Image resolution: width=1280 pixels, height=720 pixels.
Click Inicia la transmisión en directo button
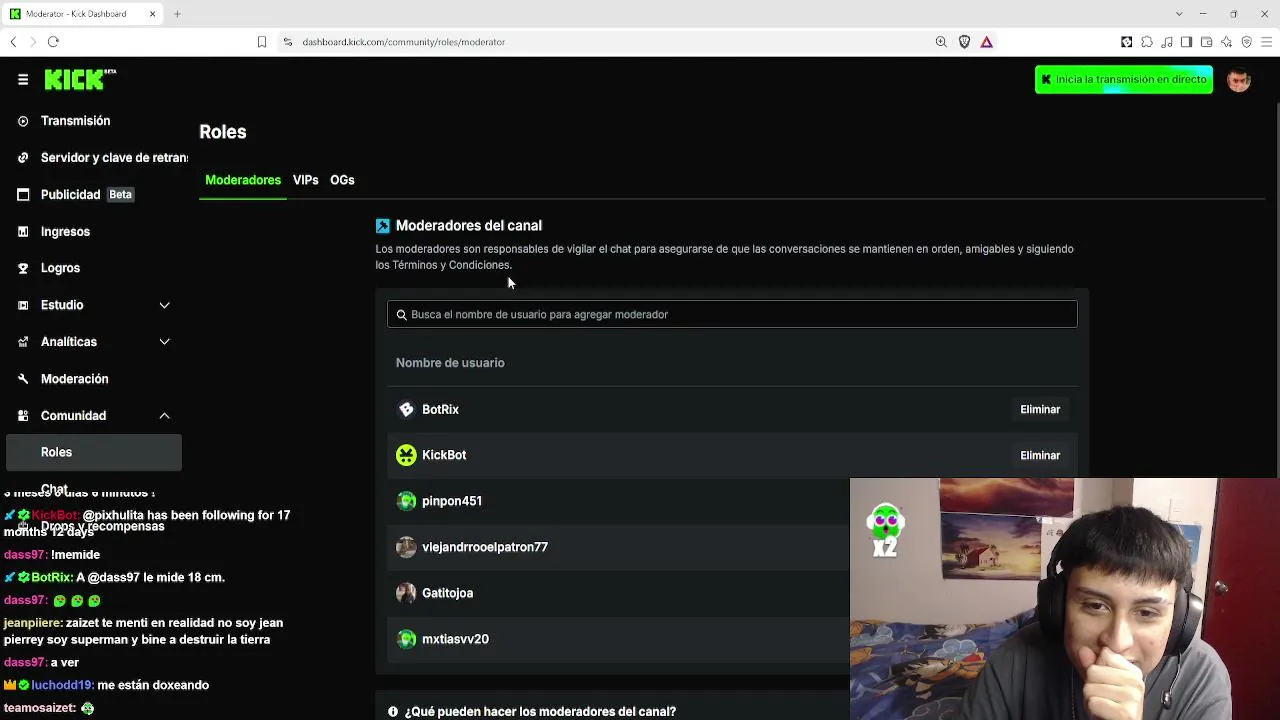pos(1124,80)
